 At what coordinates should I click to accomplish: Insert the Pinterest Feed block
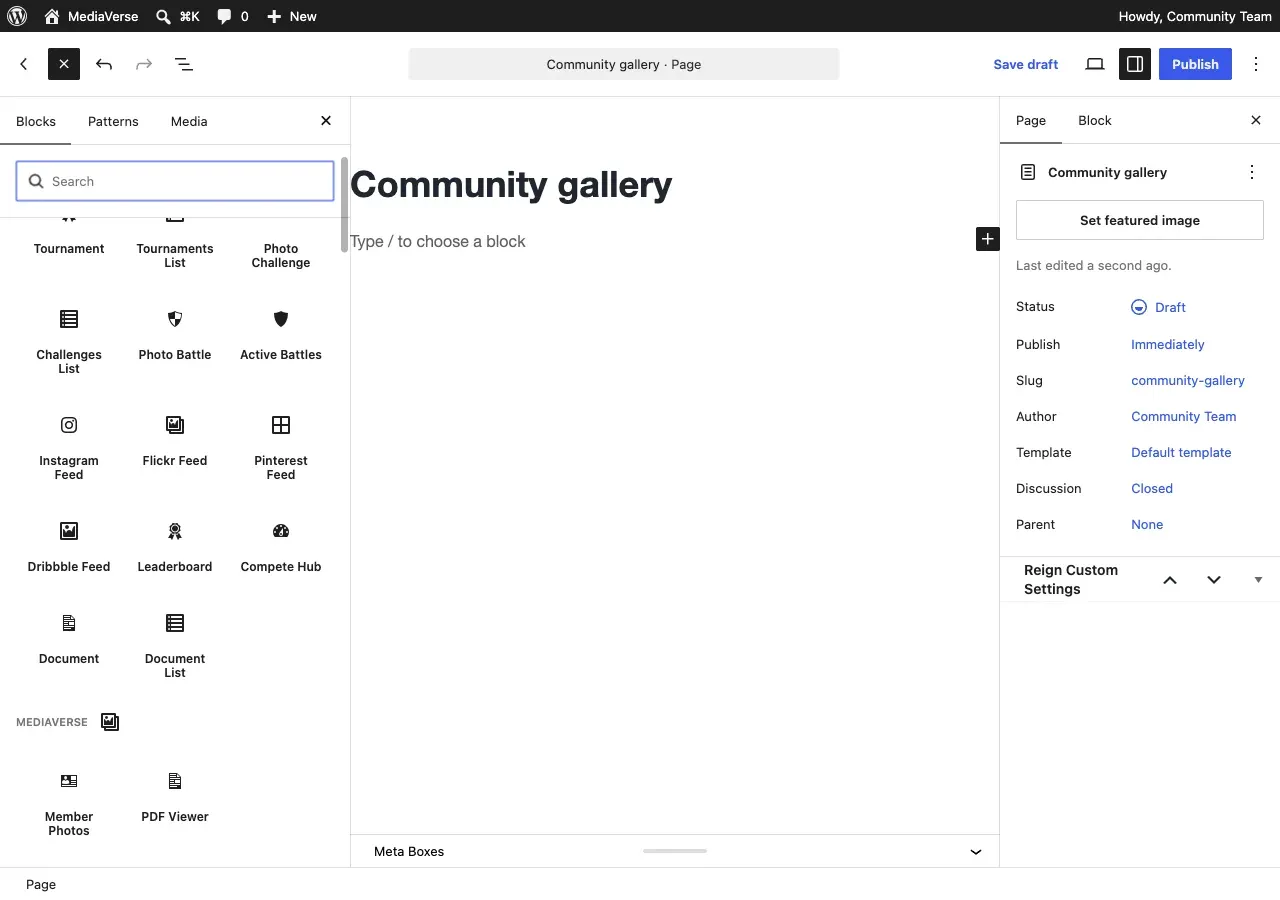281,448
